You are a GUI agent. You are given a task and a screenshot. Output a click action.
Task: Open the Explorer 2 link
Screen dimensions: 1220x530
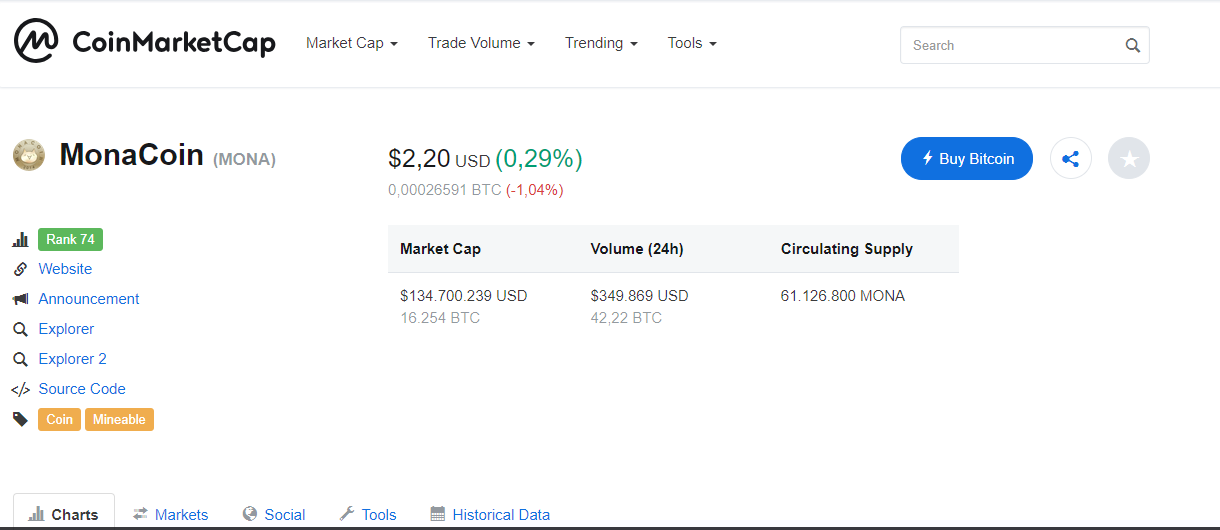pos(72,359)
